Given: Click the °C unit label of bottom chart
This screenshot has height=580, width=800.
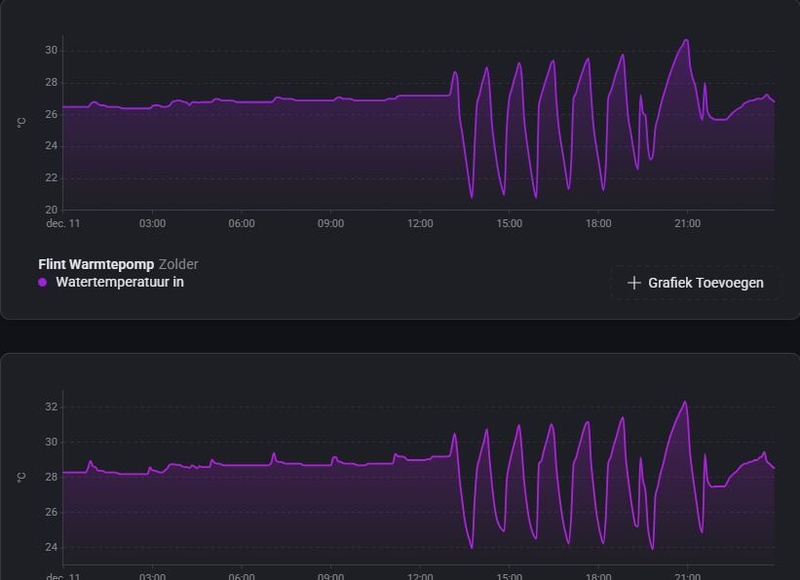Looking at the screenshot, I should pos(21,477).
